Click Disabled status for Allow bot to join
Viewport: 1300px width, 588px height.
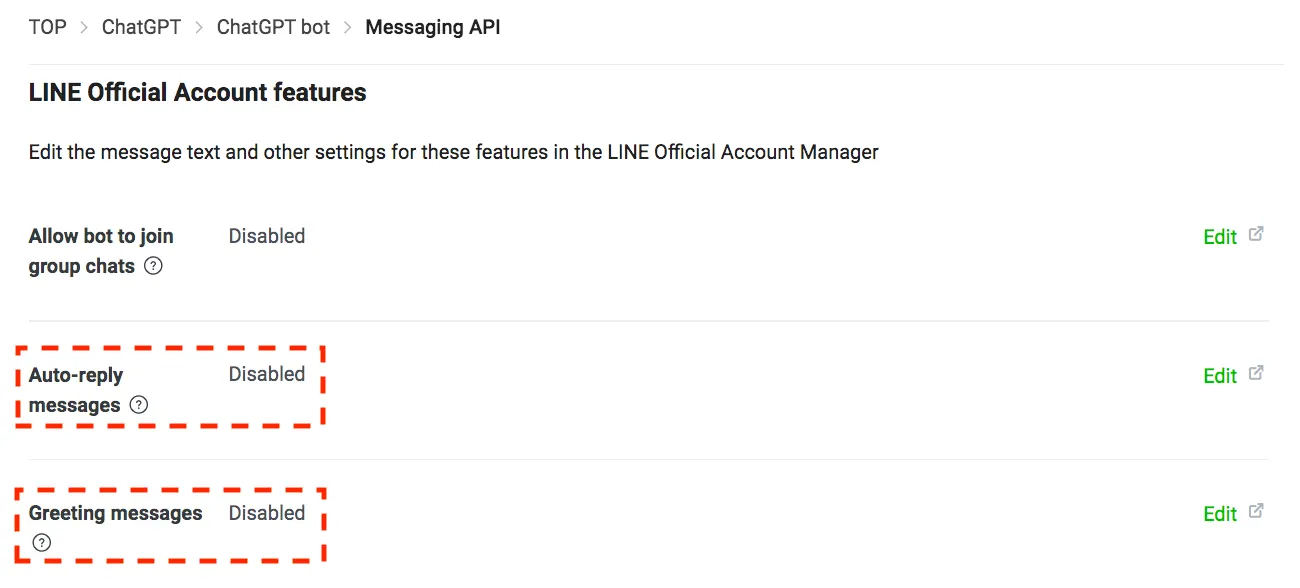pyautogui.click(x=267, y=236)
